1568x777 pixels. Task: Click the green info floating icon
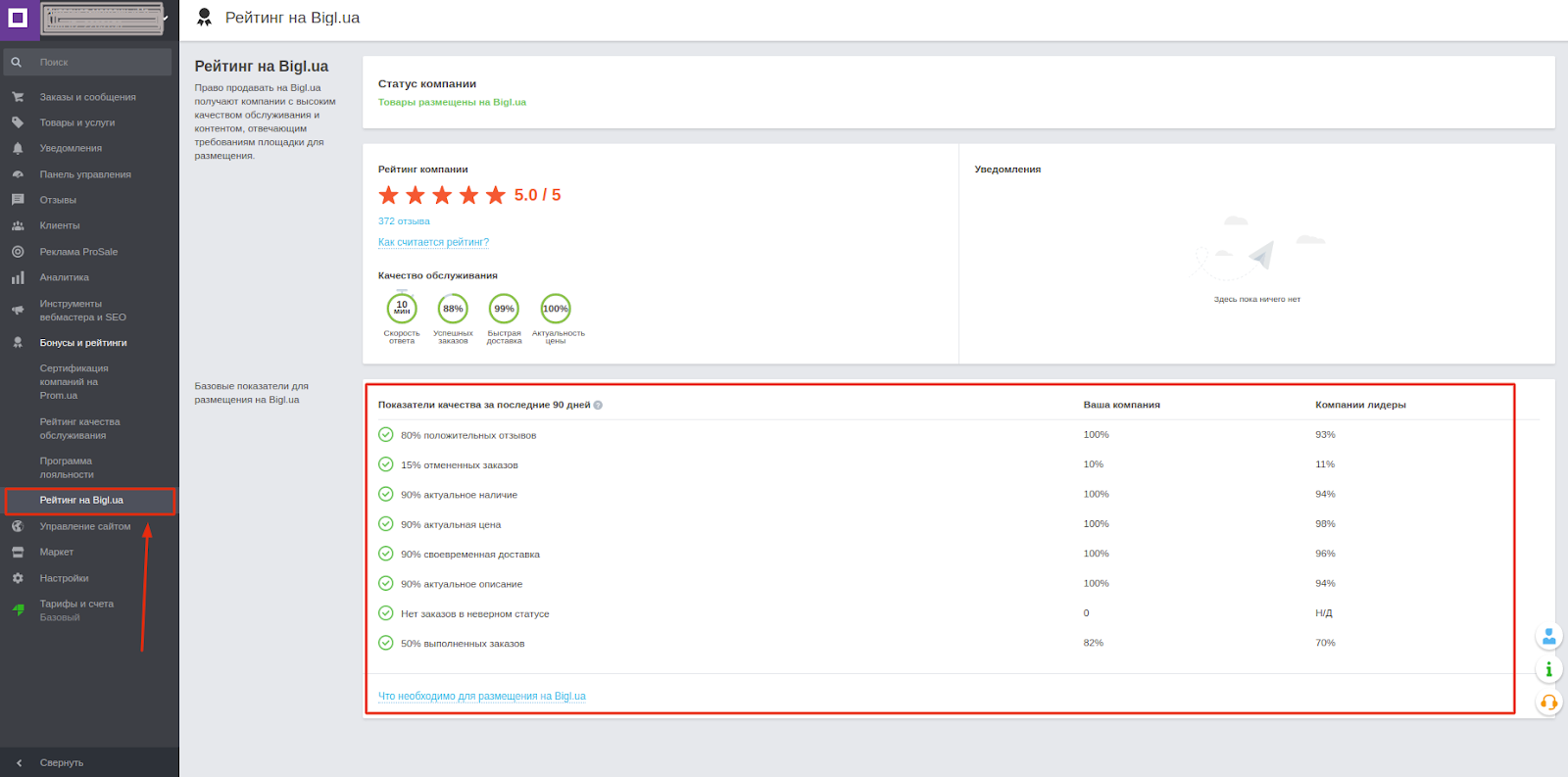click(1548, 669)
